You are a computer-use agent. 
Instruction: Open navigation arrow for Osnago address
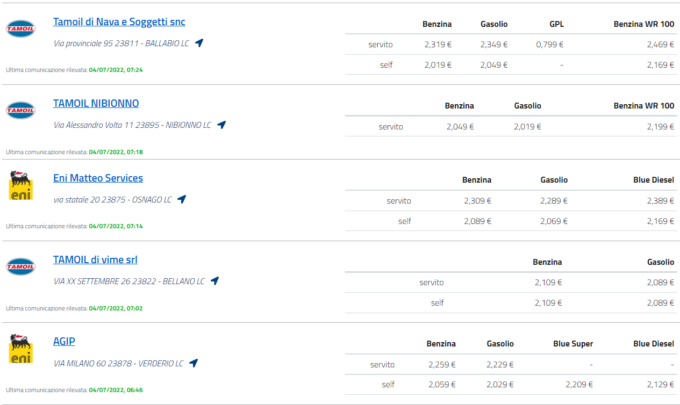point(182,199)
